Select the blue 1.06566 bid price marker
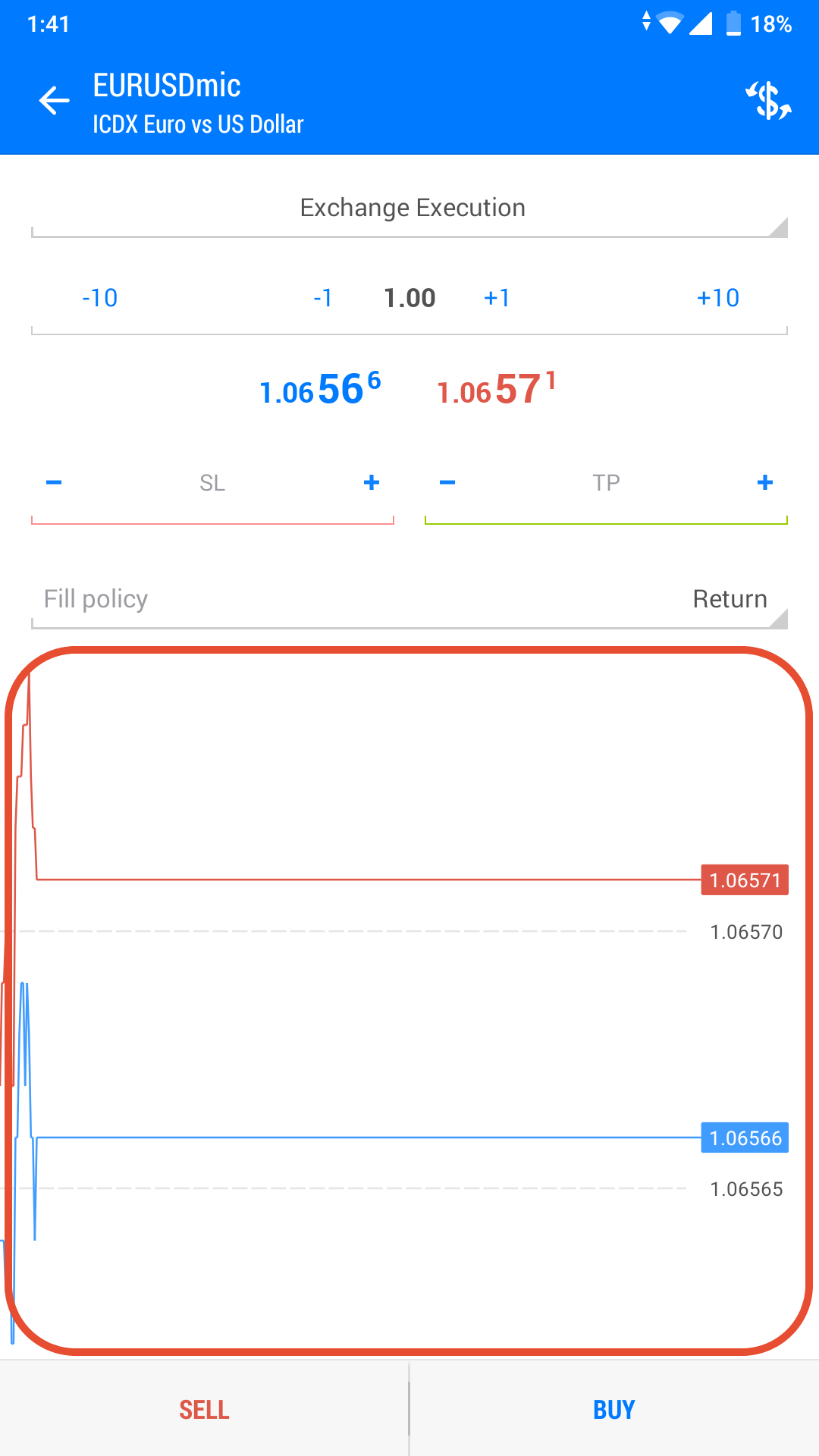 (745, 1138)
